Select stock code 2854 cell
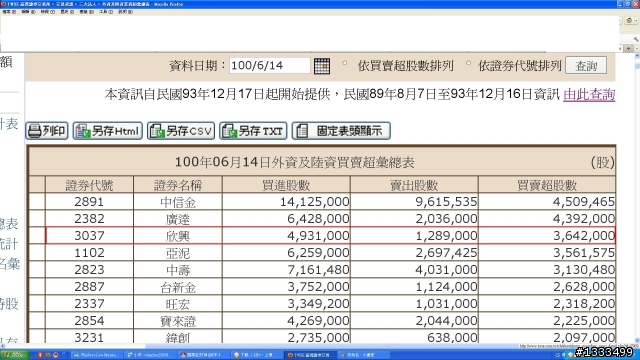640x360 pixels. click(x=89, y=321)
